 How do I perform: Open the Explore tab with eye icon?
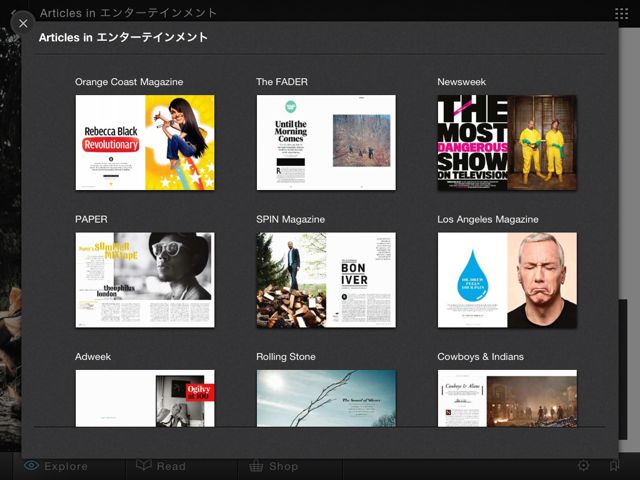pyautogui.click(x=56, y=466)
